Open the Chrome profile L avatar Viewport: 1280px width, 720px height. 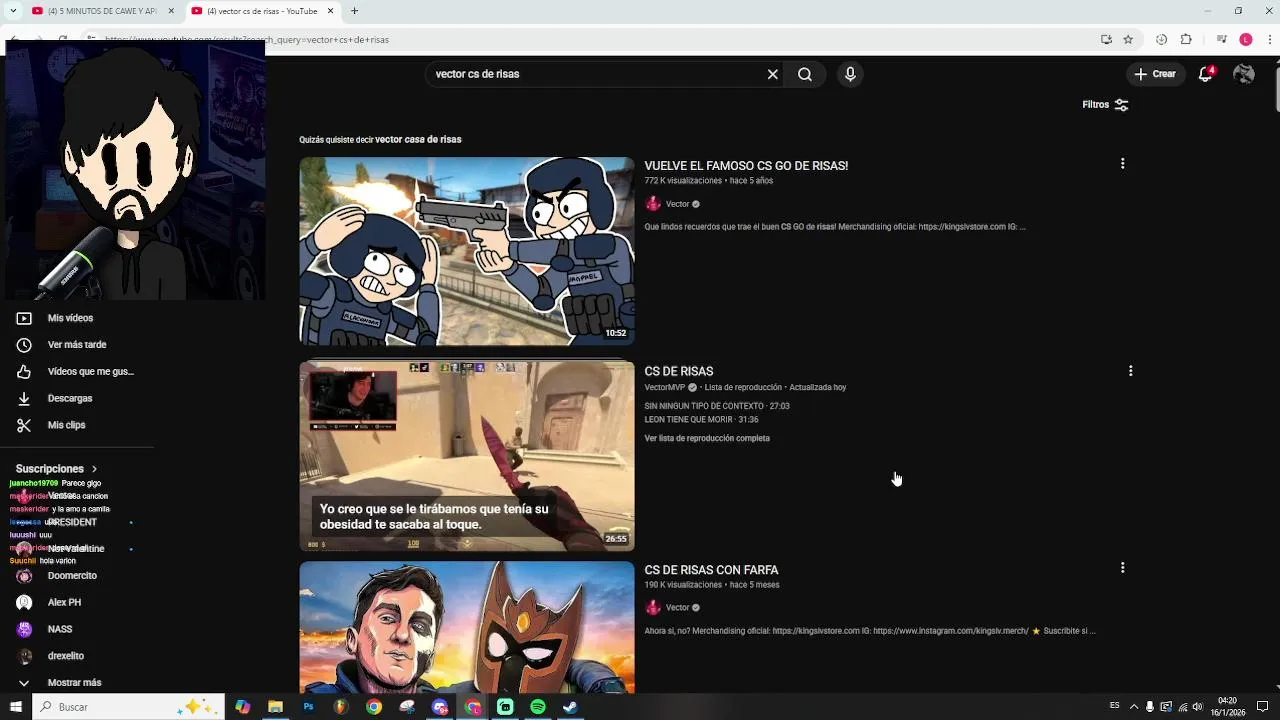tap(1245, 40)
